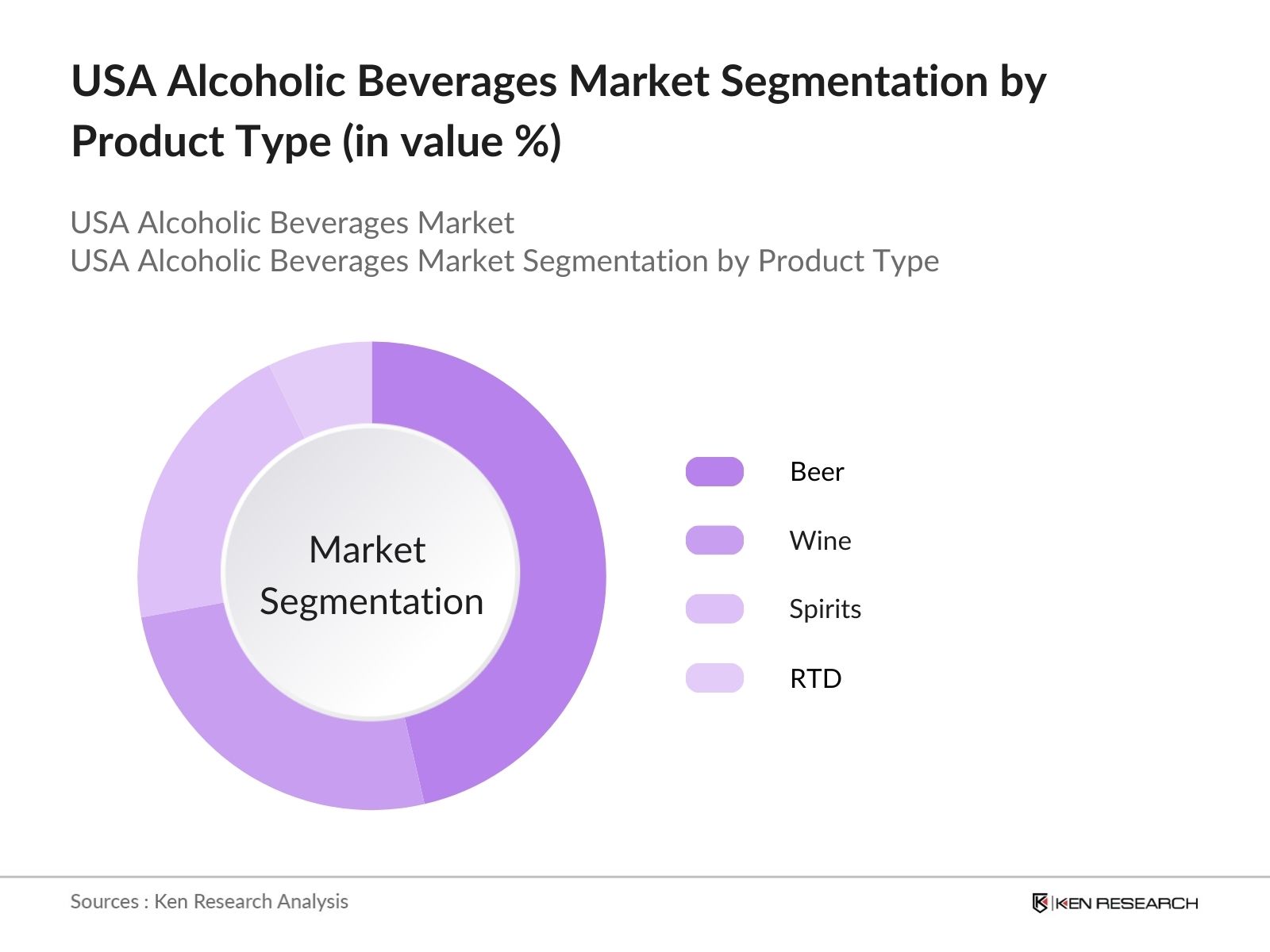Screen dimensions: 1270x952
Task: Select the Wine legend label
Action: [820, 541]
